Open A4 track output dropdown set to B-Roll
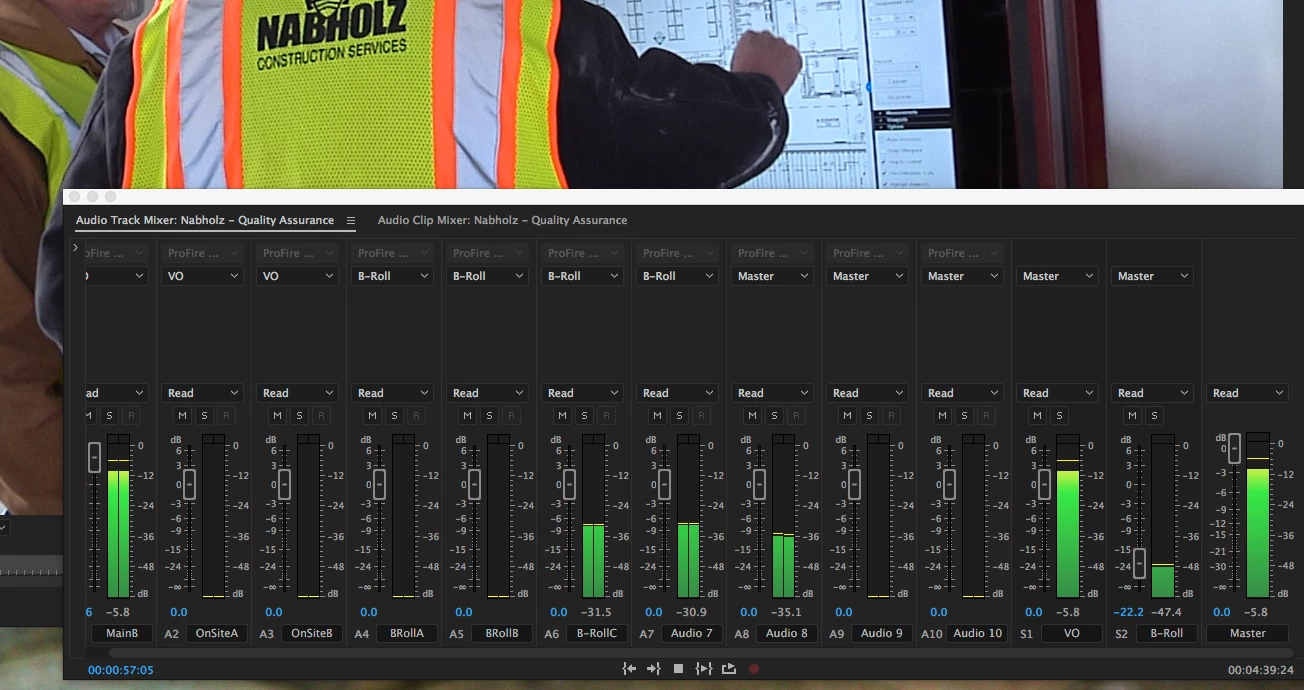 pos(393,276)
